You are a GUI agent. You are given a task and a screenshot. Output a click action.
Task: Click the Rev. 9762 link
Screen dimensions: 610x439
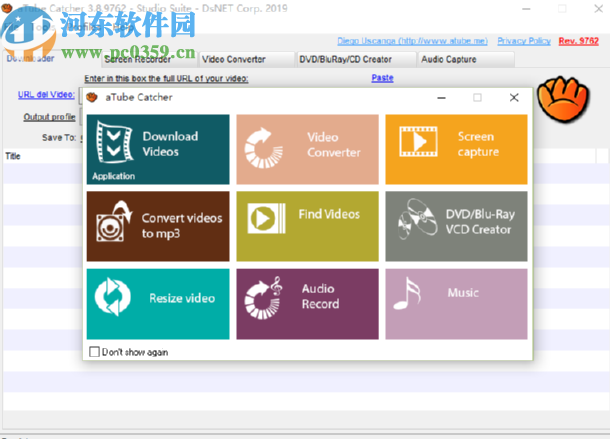point(578,41)
